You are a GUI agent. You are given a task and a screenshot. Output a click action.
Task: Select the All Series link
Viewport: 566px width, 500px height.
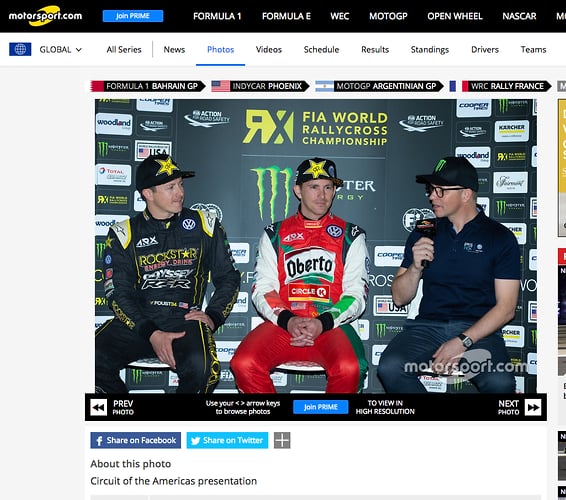(x=124, y=49)
